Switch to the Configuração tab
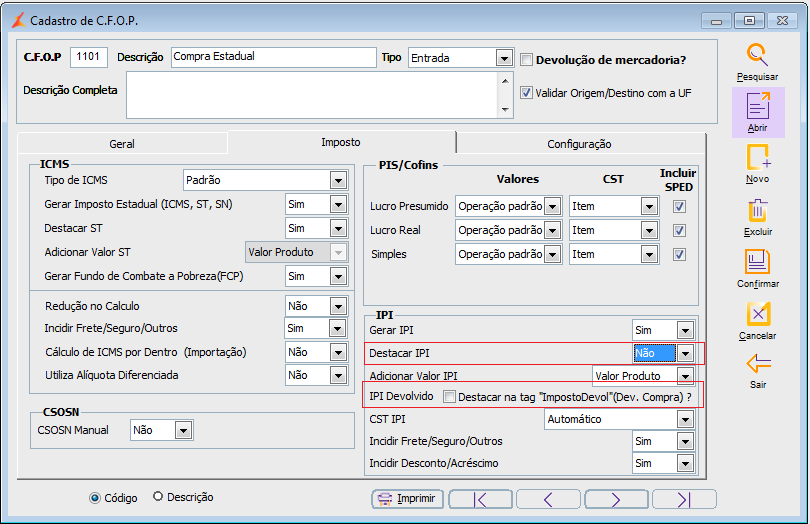This screenshot has width=810, height=524. pos(580,144)
